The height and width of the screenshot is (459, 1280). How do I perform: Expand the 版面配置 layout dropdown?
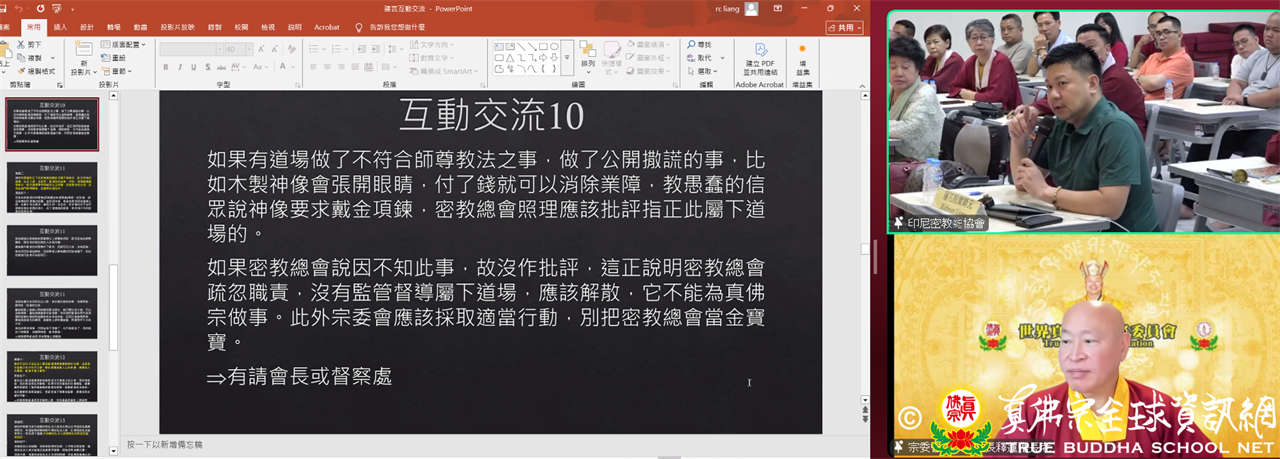126,45
